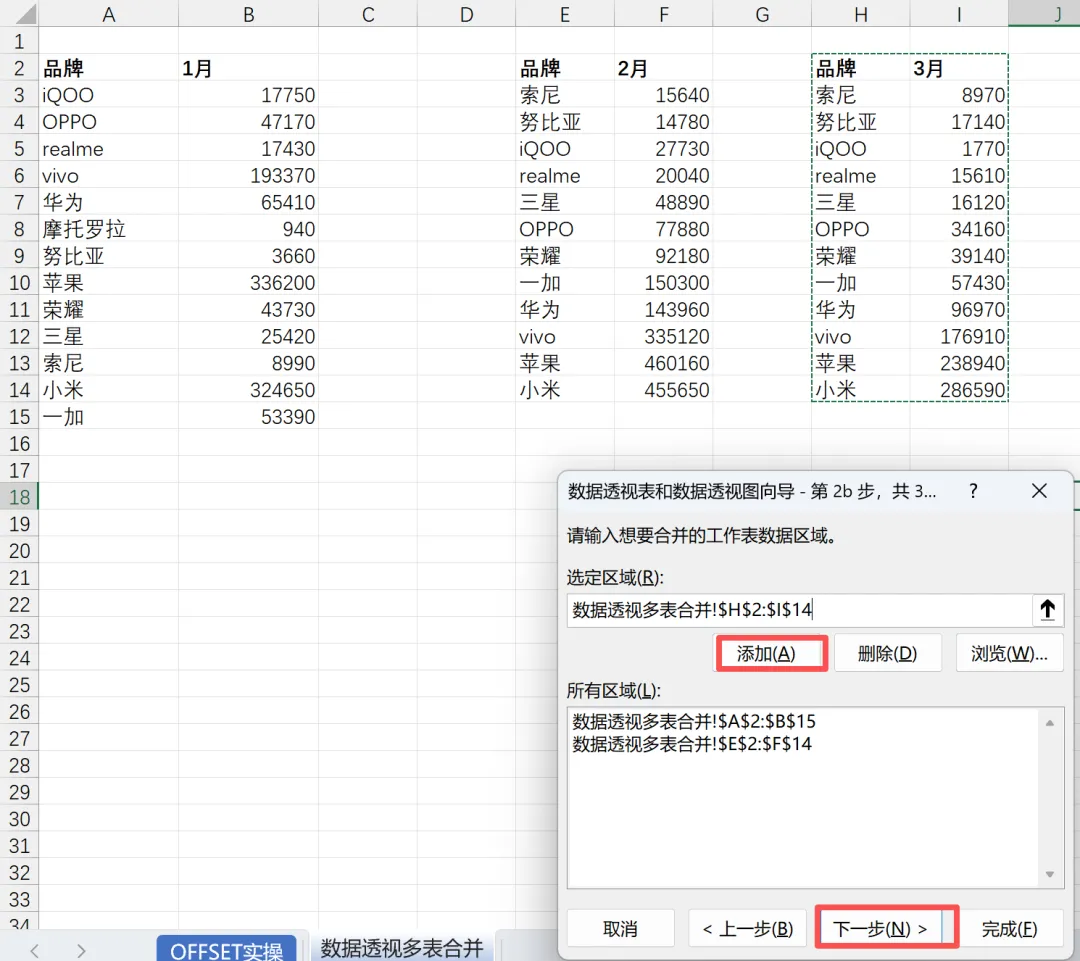Select cell with value 176910
The width and height of the screenshot is (1080, 961).
pos(959,336)
